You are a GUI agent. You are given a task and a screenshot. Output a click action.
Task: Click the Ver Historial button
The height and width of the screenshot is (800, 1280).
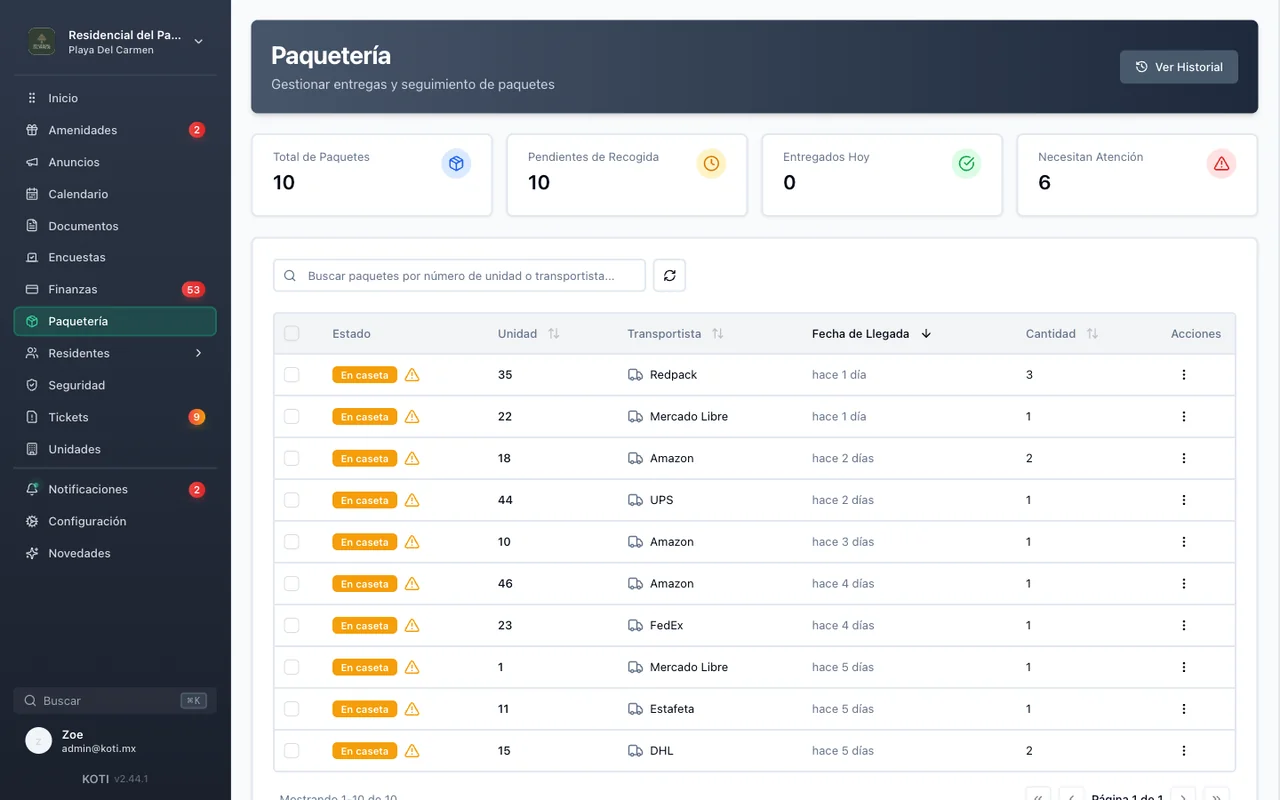click(x=1179, y=67)
